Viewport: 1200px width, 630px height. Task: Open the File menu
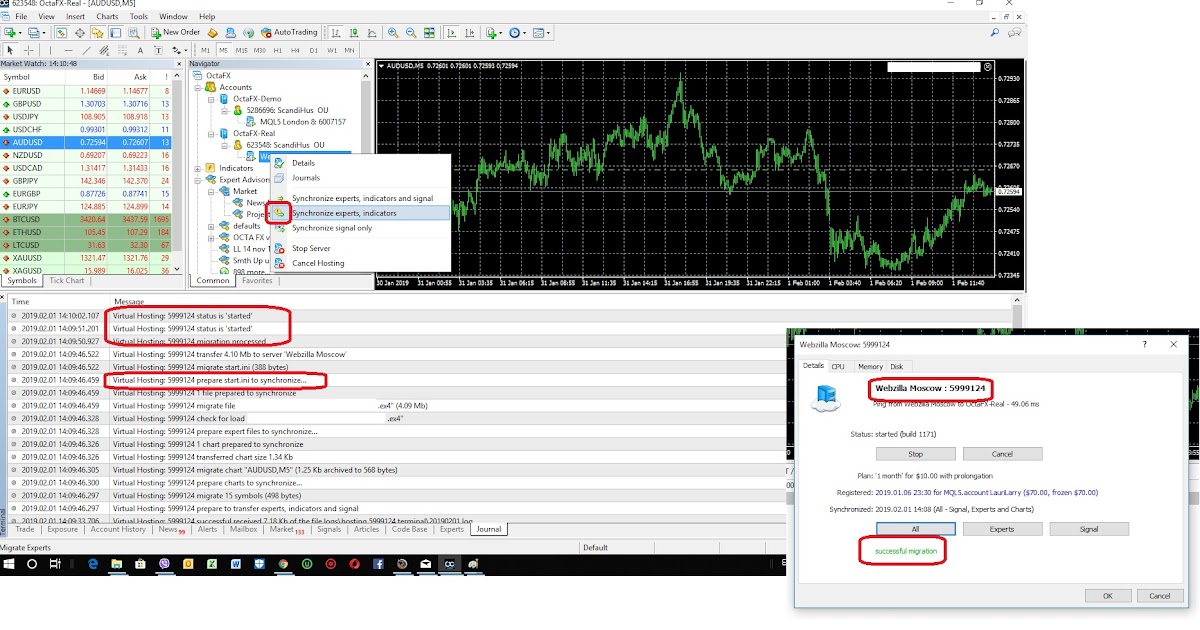[x=21, y=17]
